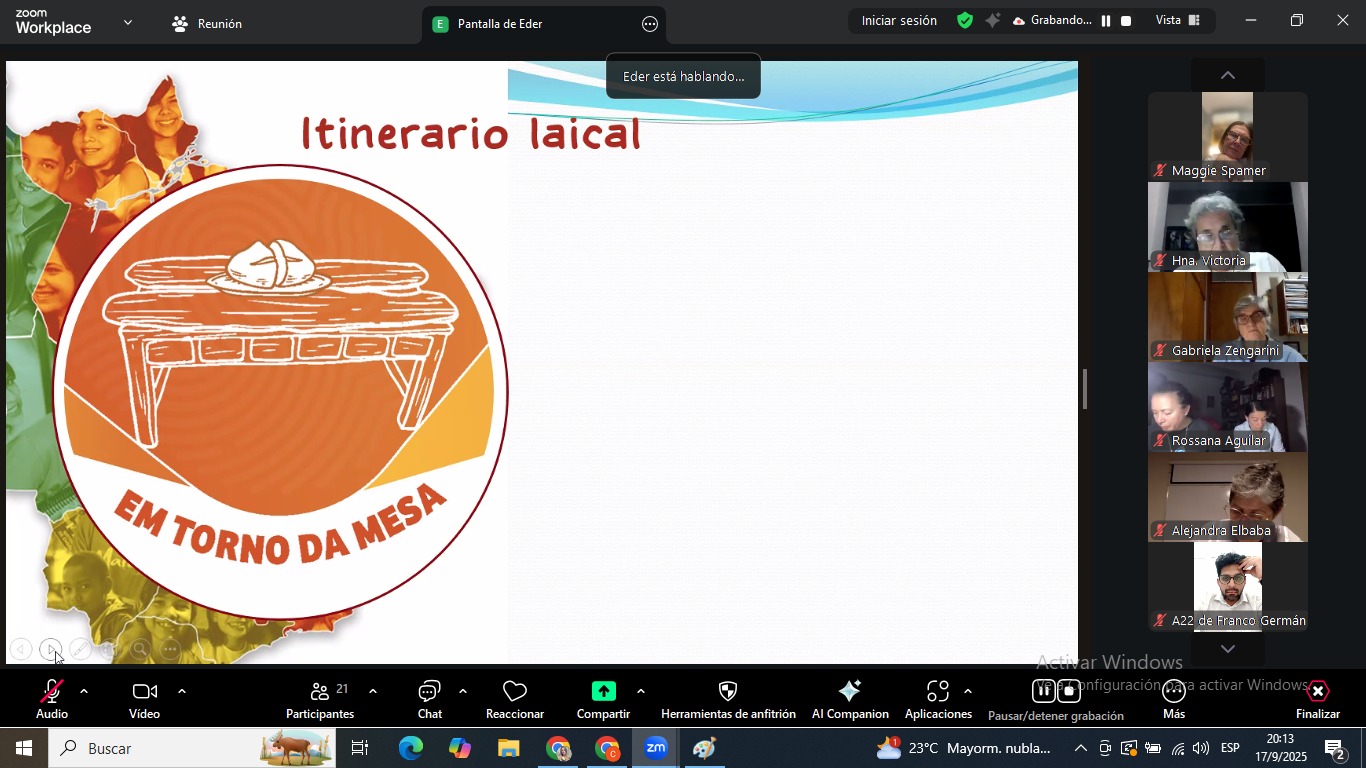Open the Chat panel
This screenshot has height=768, width=1366.
pyautogui.click(x=430, y=699)
